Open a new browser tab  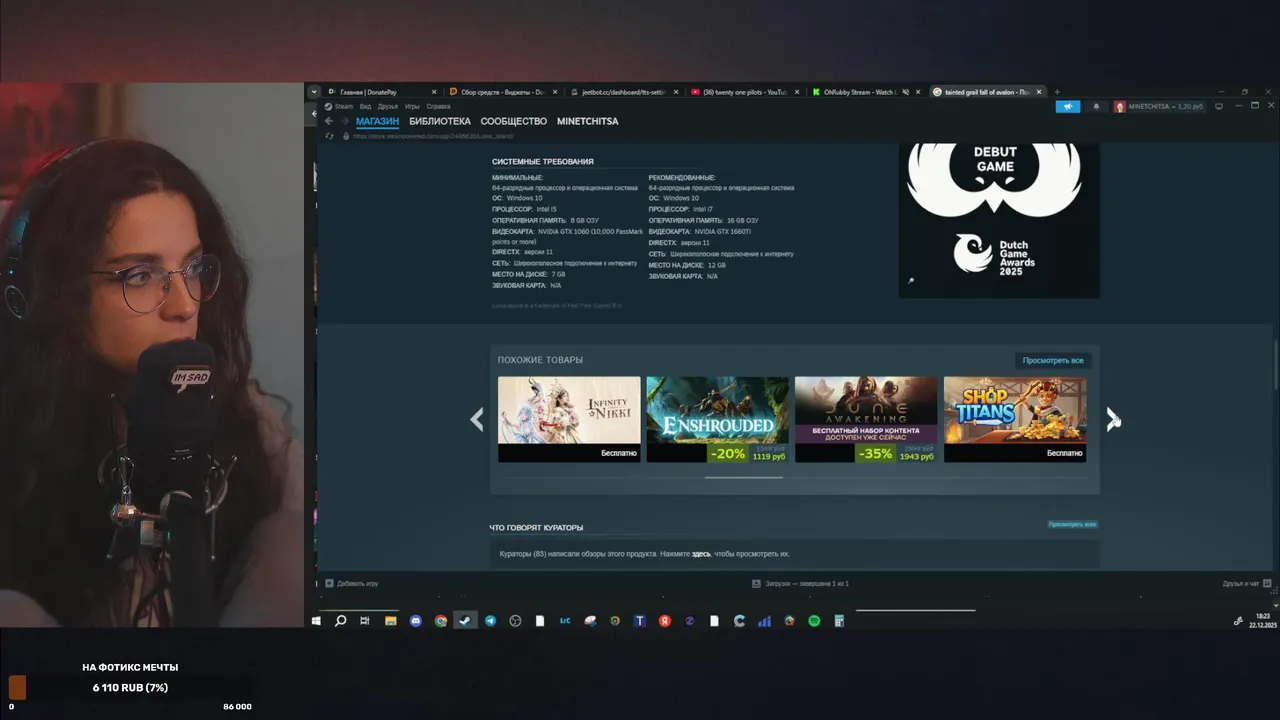click(x=1057, y=92)
